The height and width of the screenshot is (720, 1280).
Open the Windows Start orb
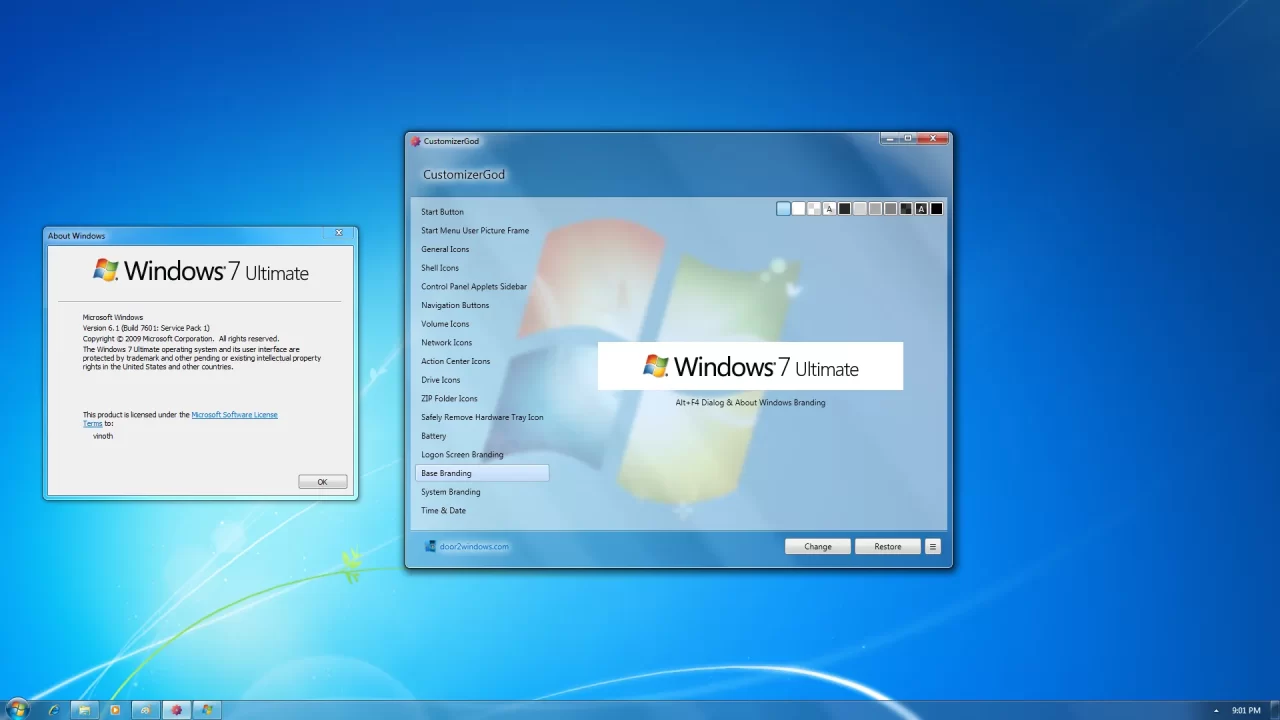coord(17,710)
